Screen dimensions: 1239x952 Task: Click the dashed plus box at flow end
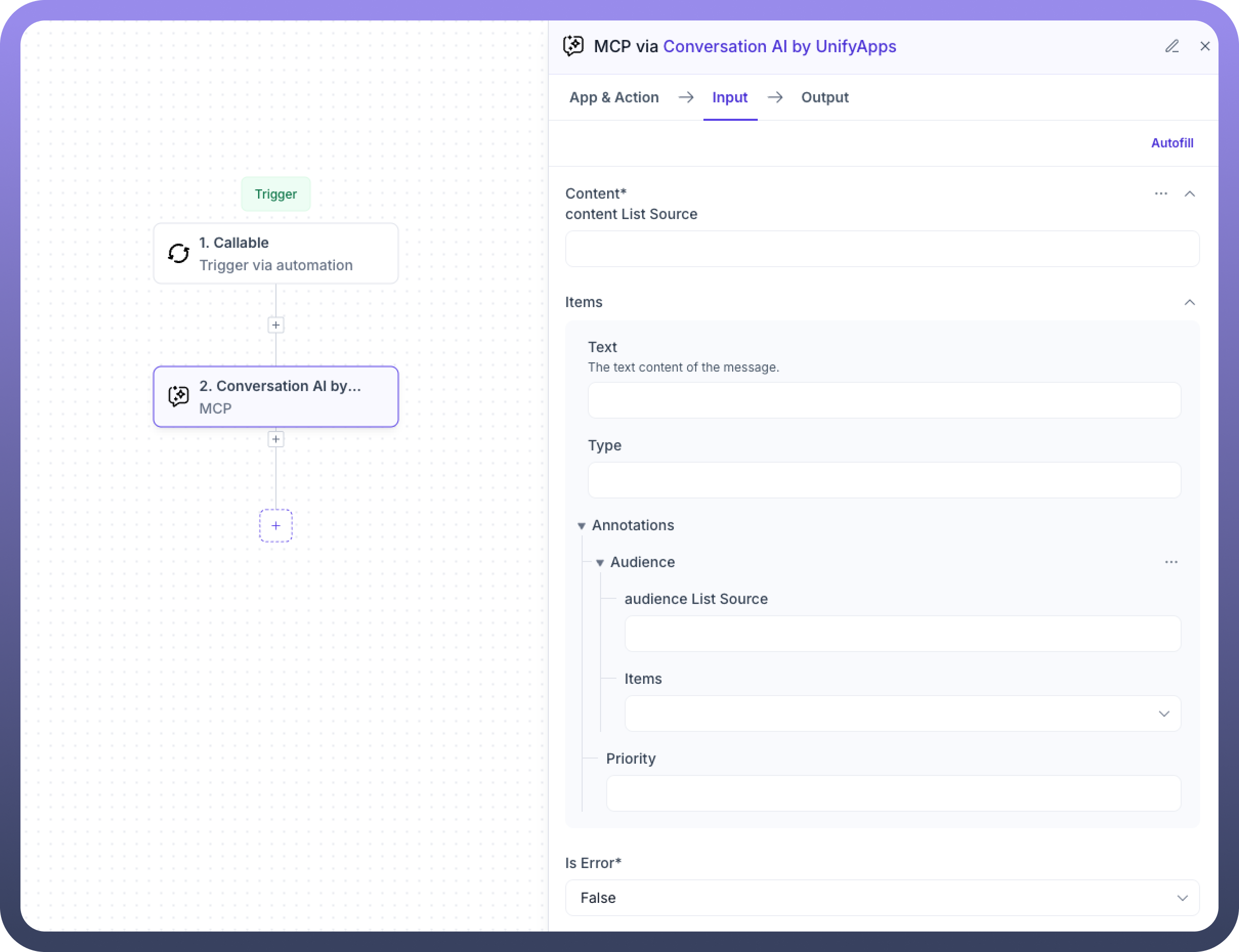[x=275, y=526]
